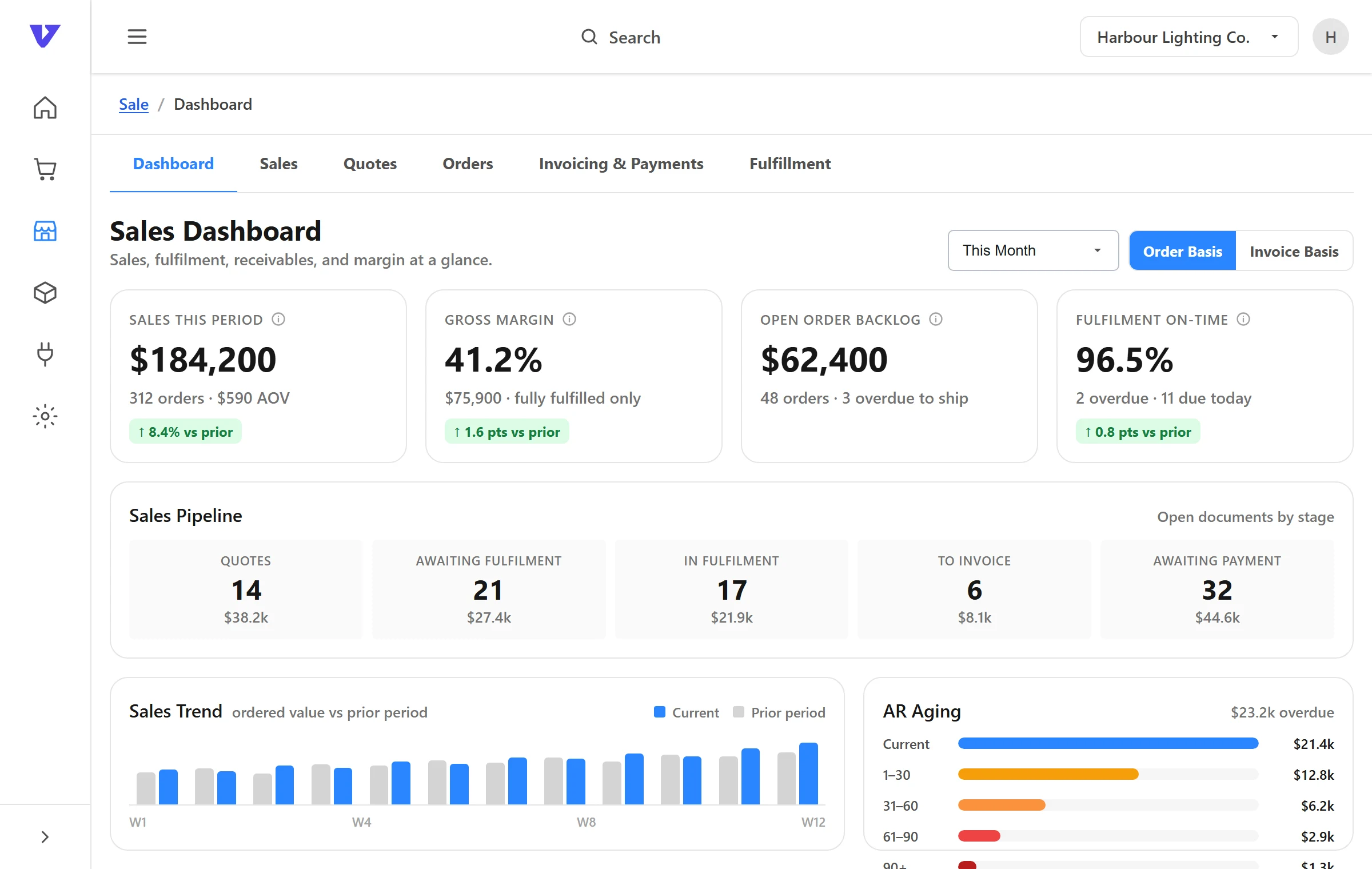
Task: Click info icon beside Gross Margin
Action: [569, 319]
